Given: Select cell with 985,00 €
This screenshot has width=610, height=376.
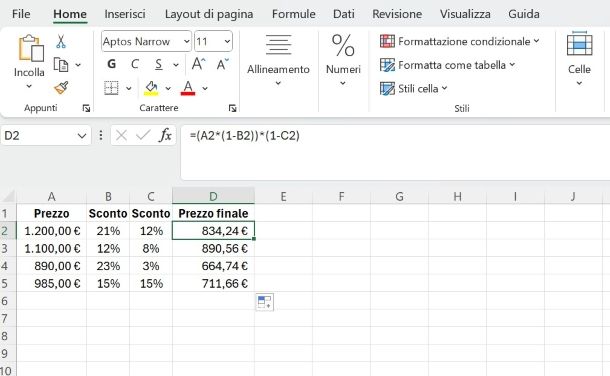Looking at the screenshot, I should [51, 283].
